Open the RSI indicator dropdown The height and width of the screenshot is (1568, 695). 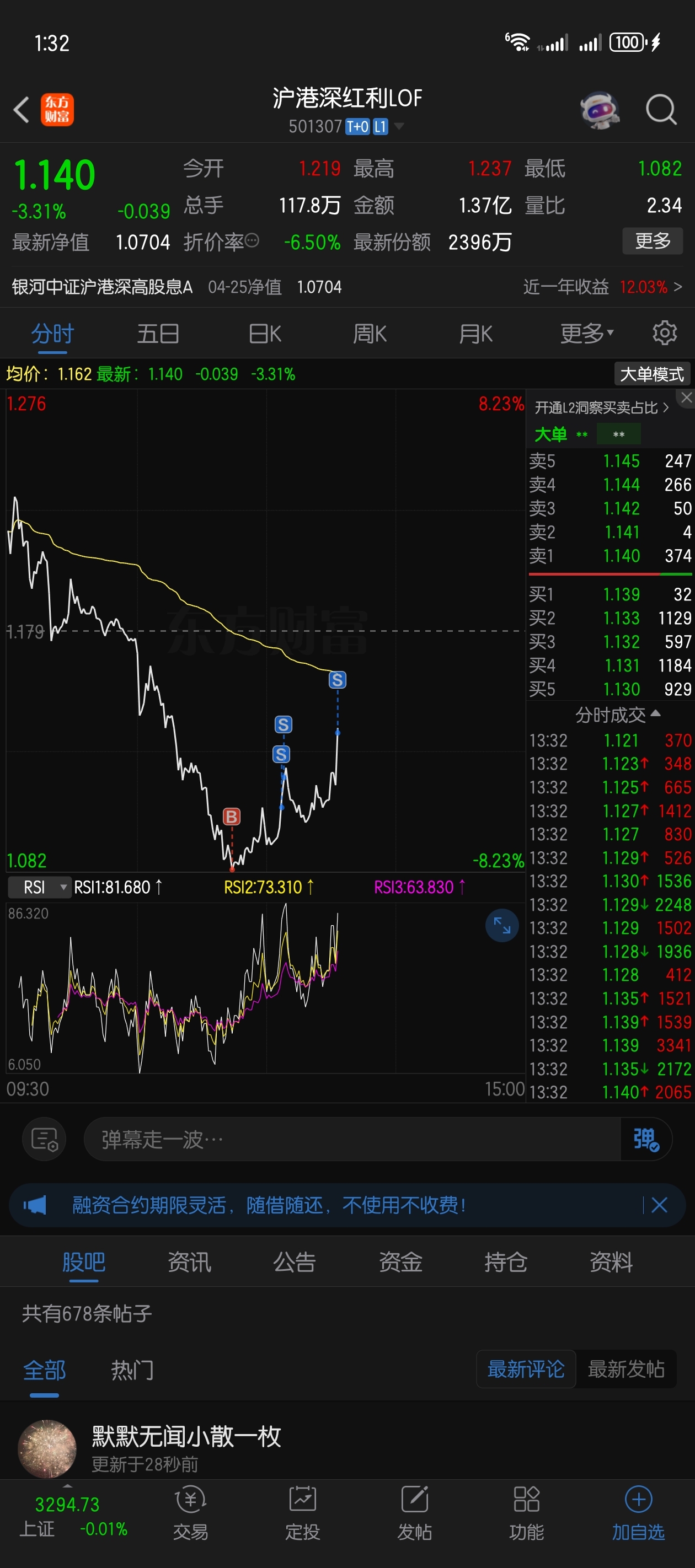coord(39,887)
